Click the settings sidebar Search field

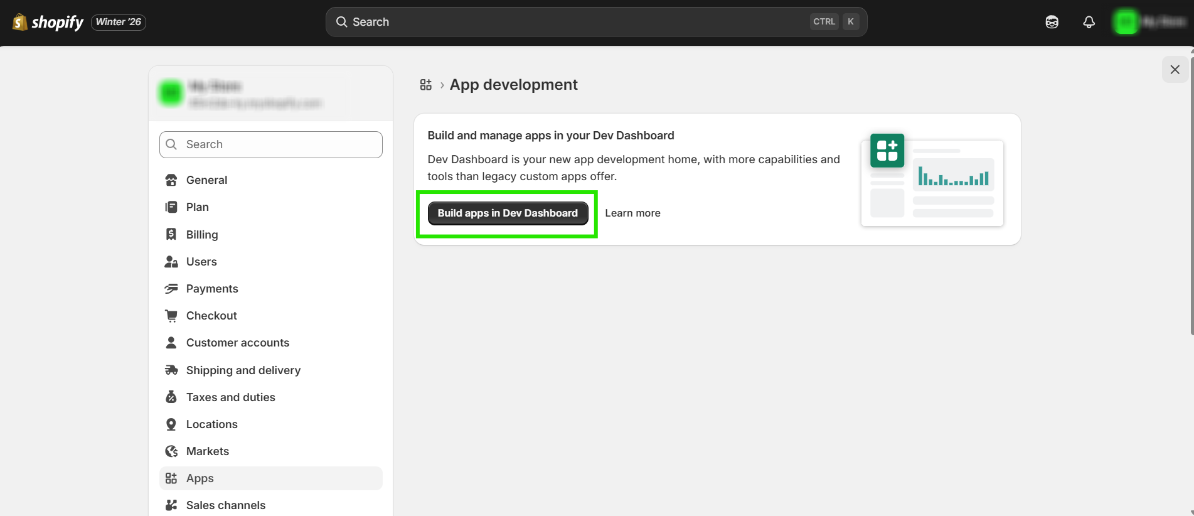[x=271, y=144]
